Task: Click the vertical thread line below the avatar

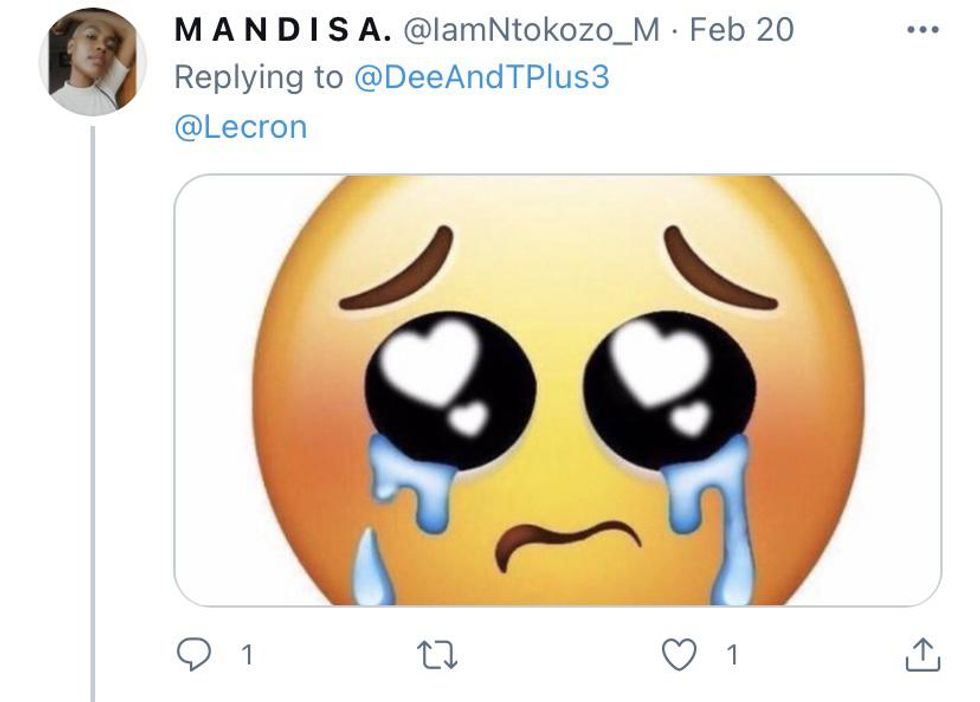Action: (x=93, y=400)
